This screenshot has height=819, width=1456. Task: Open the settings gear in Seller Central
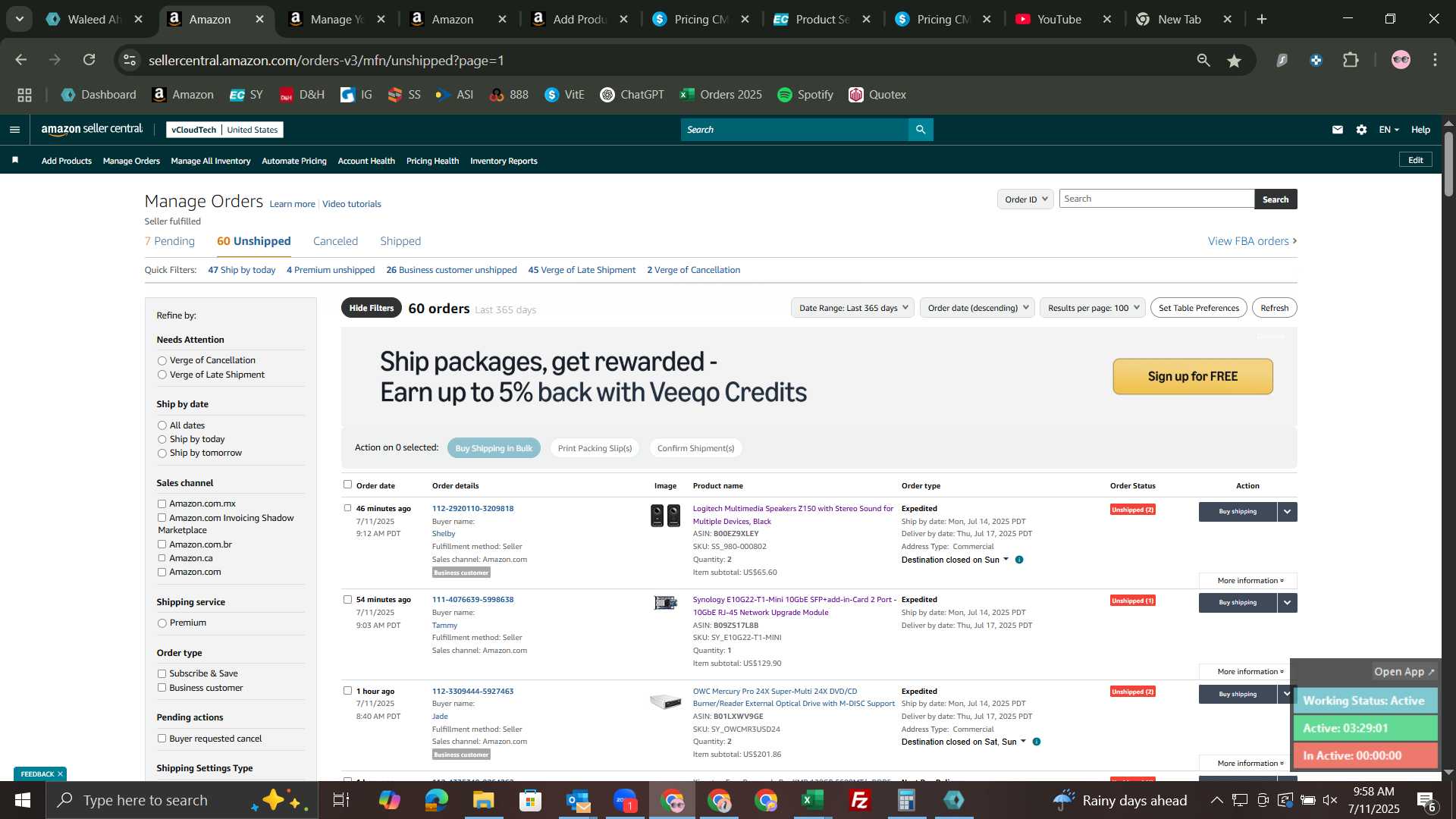point(1362,130)
